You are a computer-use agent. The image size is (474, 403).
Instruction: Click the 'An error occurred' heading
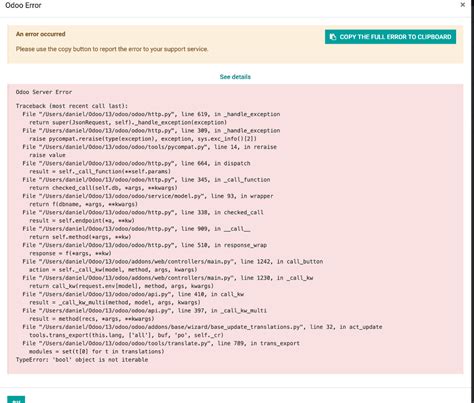pos(41,34)
